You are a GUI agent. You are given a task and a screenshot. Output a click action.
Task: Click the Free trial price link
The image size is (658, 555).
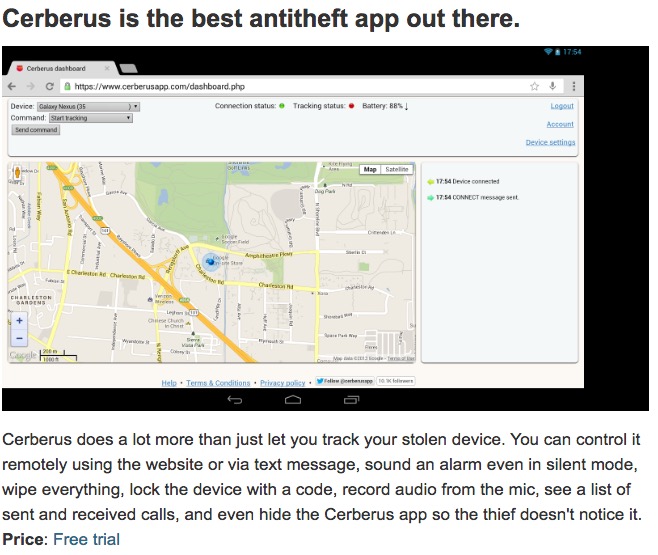click(86, 539)
